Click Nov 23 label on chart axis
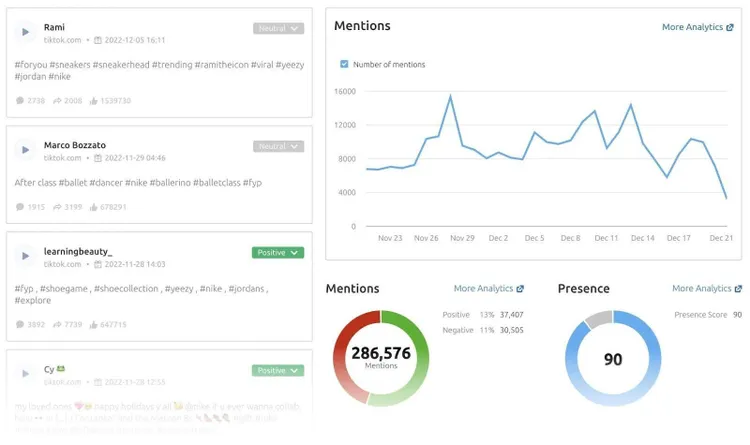This screenshot has height=445, width=750. (390, 238)
